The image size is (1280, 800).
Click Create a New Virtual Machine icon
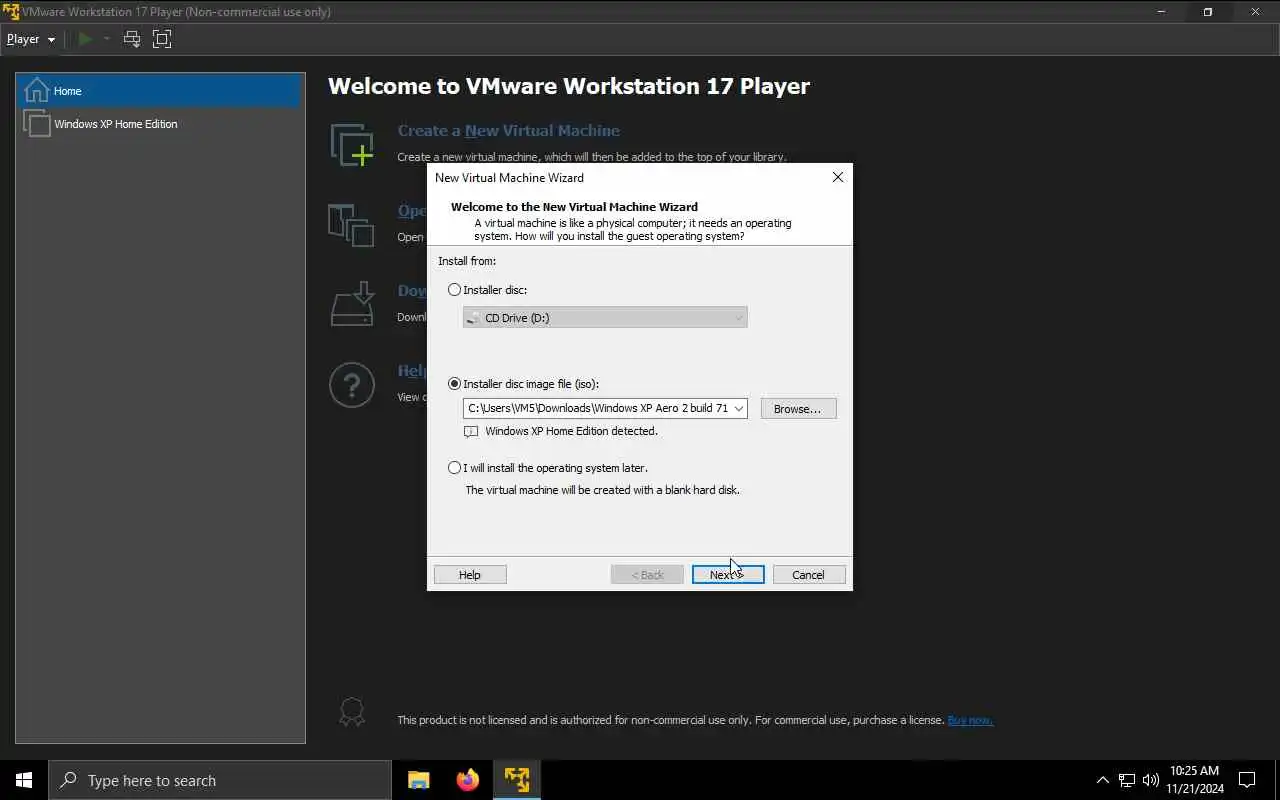click(351, 145)
